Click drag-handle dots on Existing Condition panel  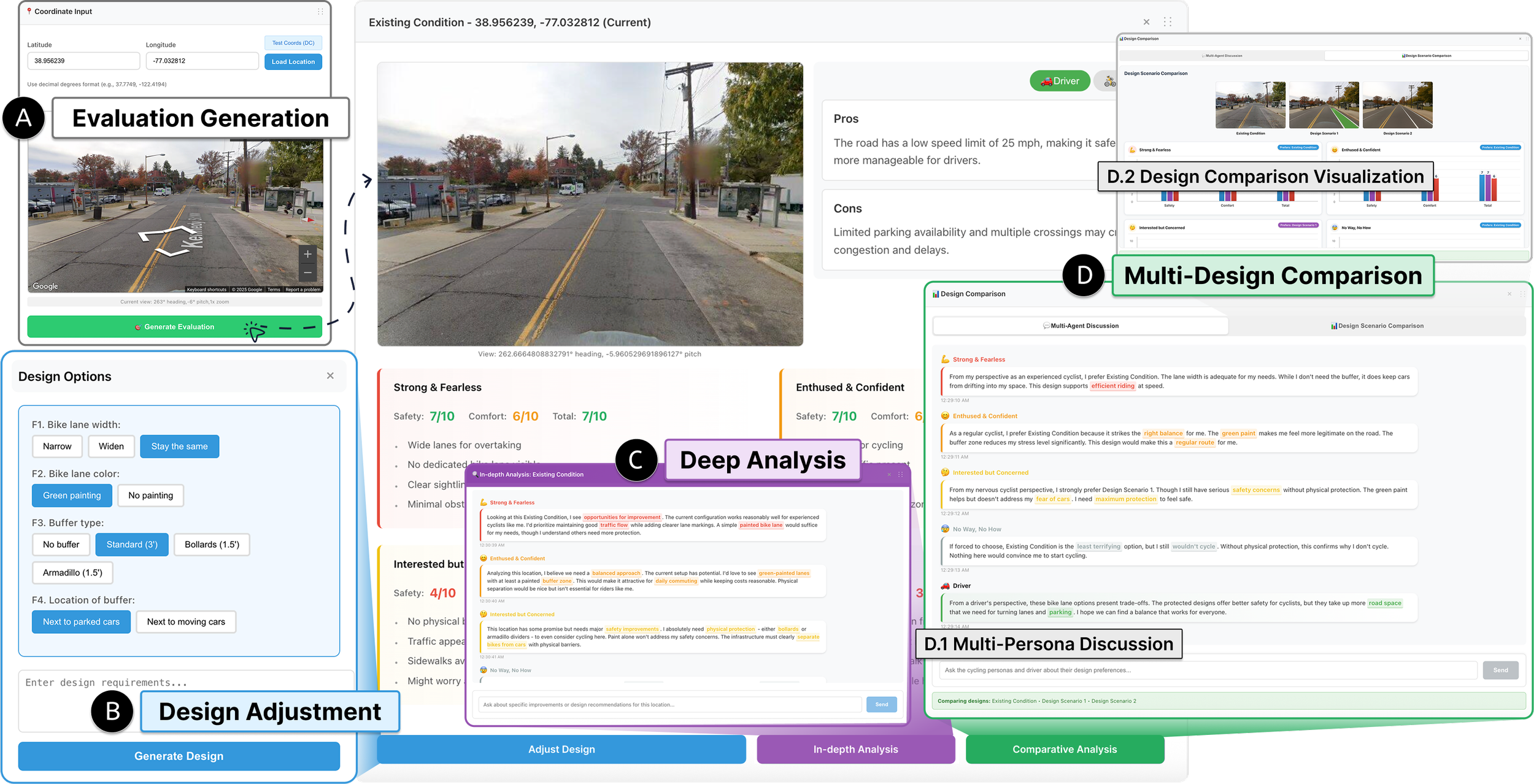point(1167,22)
